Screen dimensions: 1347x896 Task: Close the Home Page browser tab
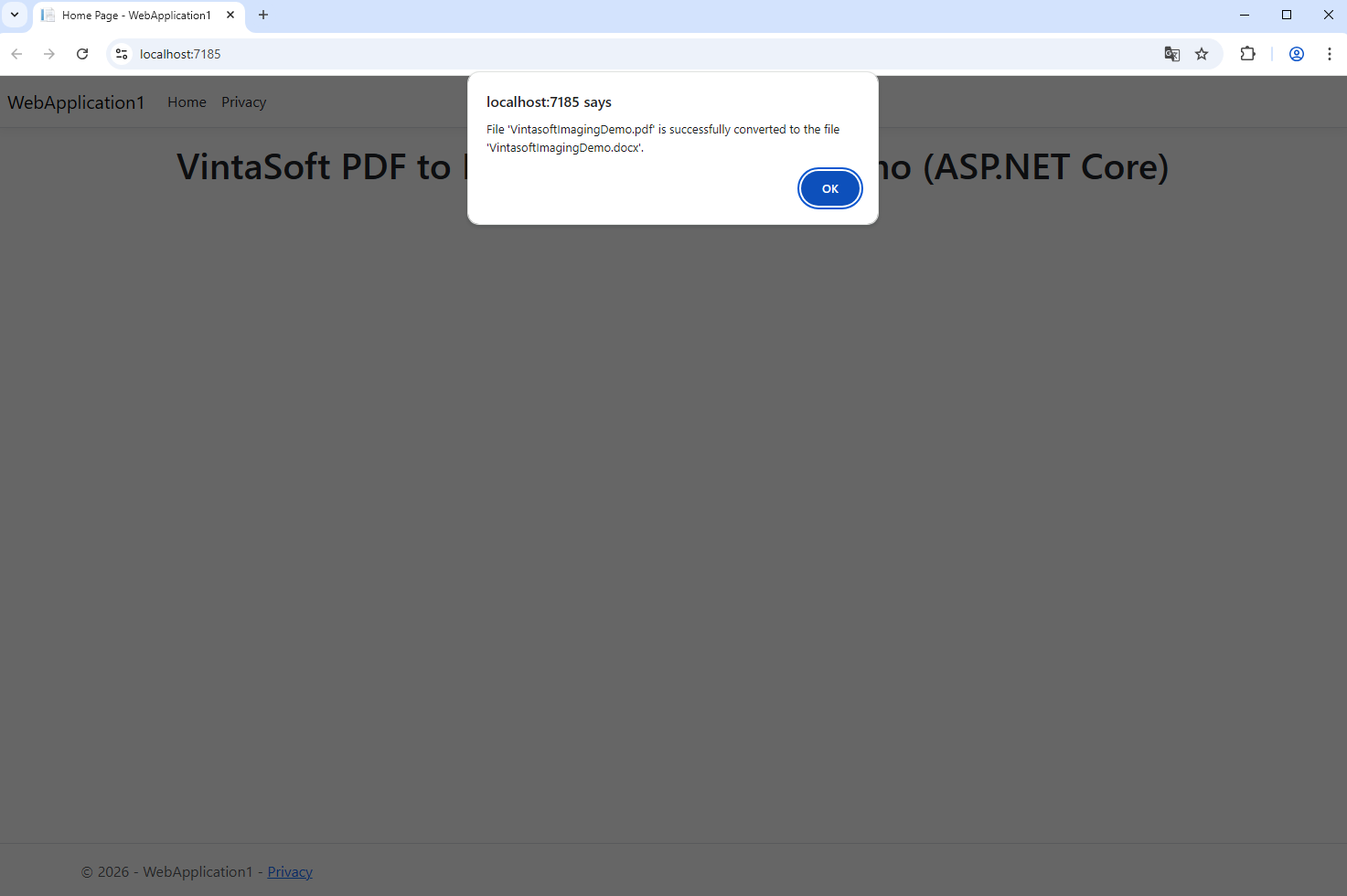point(230,15)
